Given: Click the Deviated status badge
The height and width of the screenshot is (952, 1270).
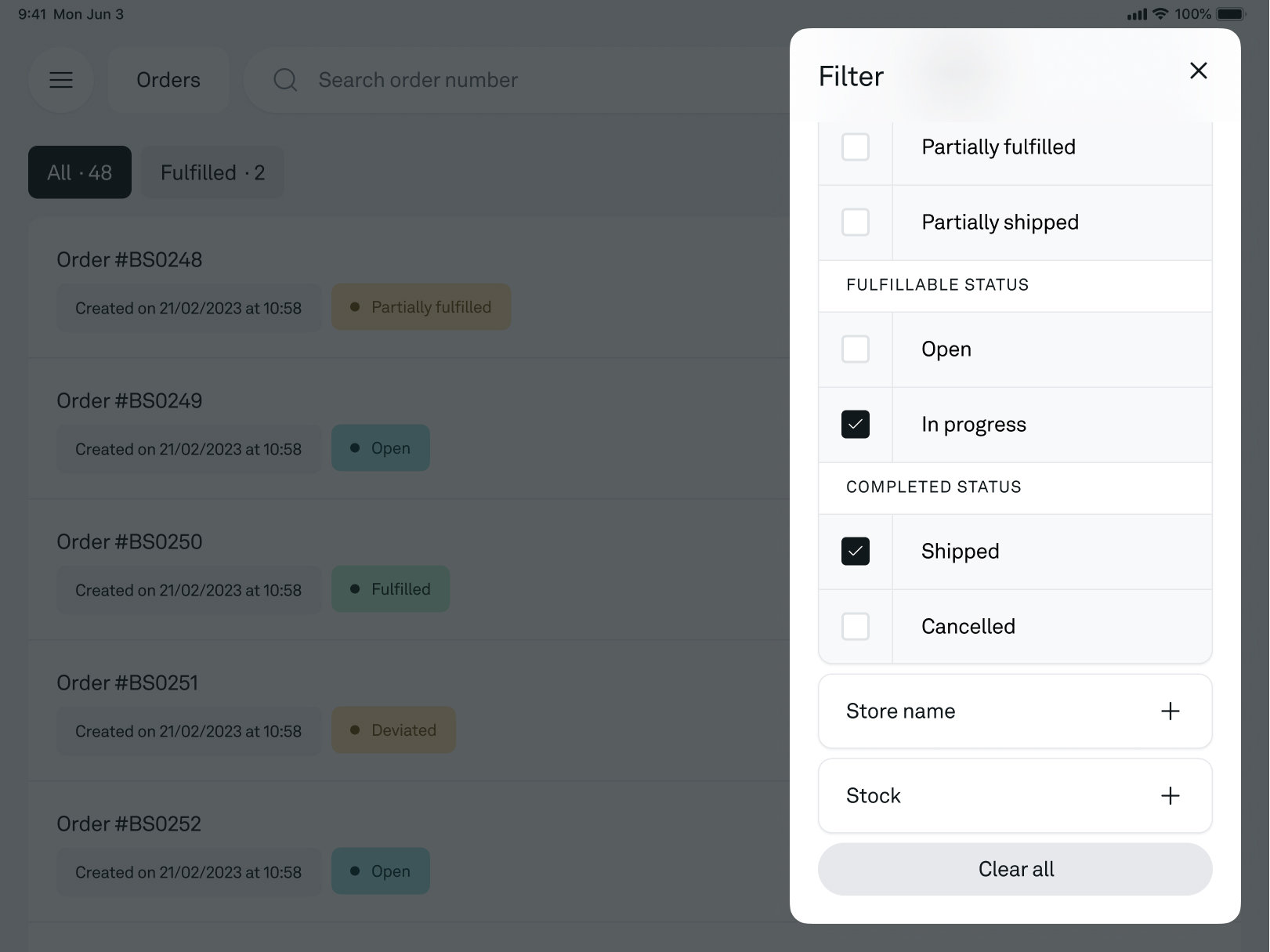Looking at the screenshot, I should point(394,730).
